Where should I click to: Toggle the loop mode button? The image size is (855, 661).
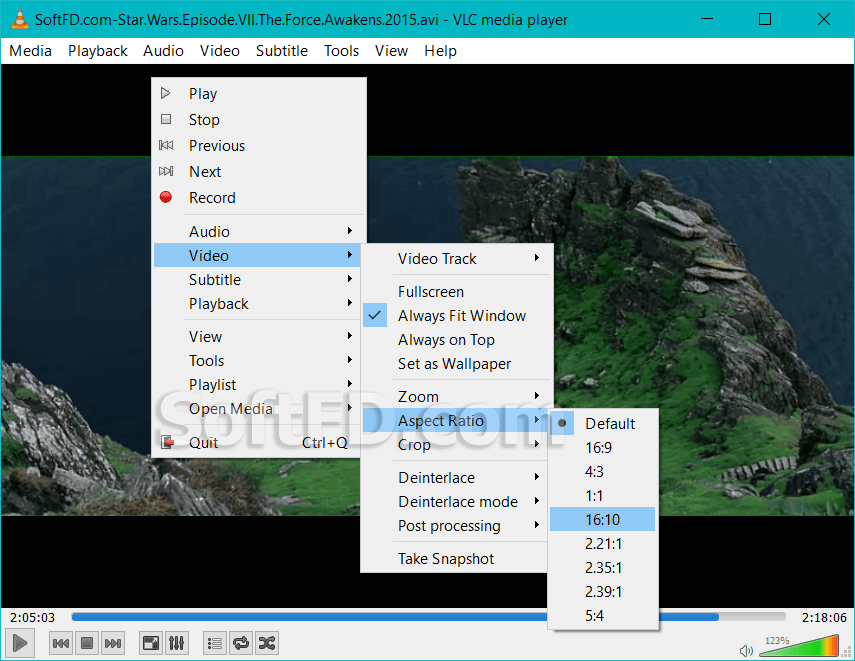240,644
